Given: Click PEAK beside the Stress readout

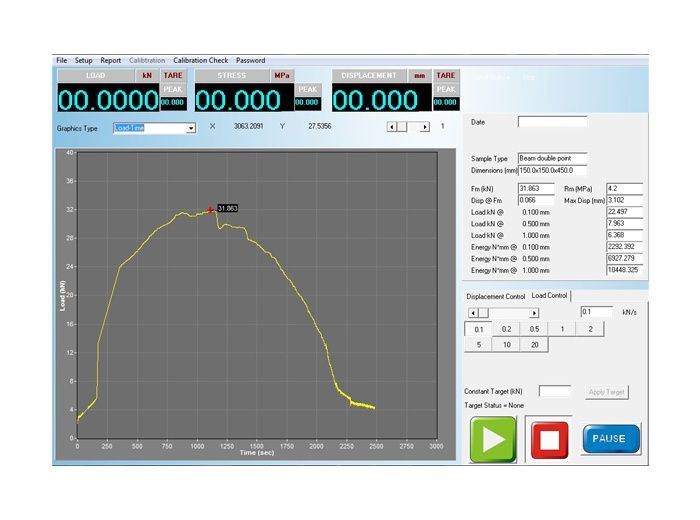Looking at the screenshot, I should [x=309, y=89].
